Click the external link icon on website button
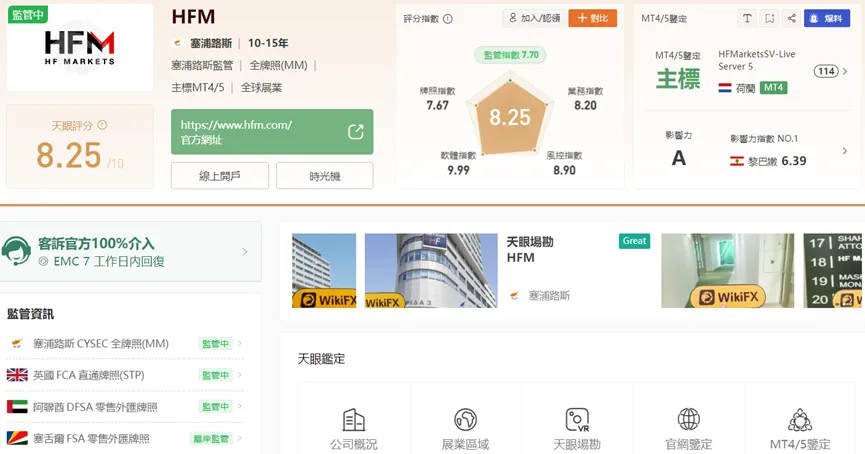Viewport: 865px width, 454px height. (356, 132)
